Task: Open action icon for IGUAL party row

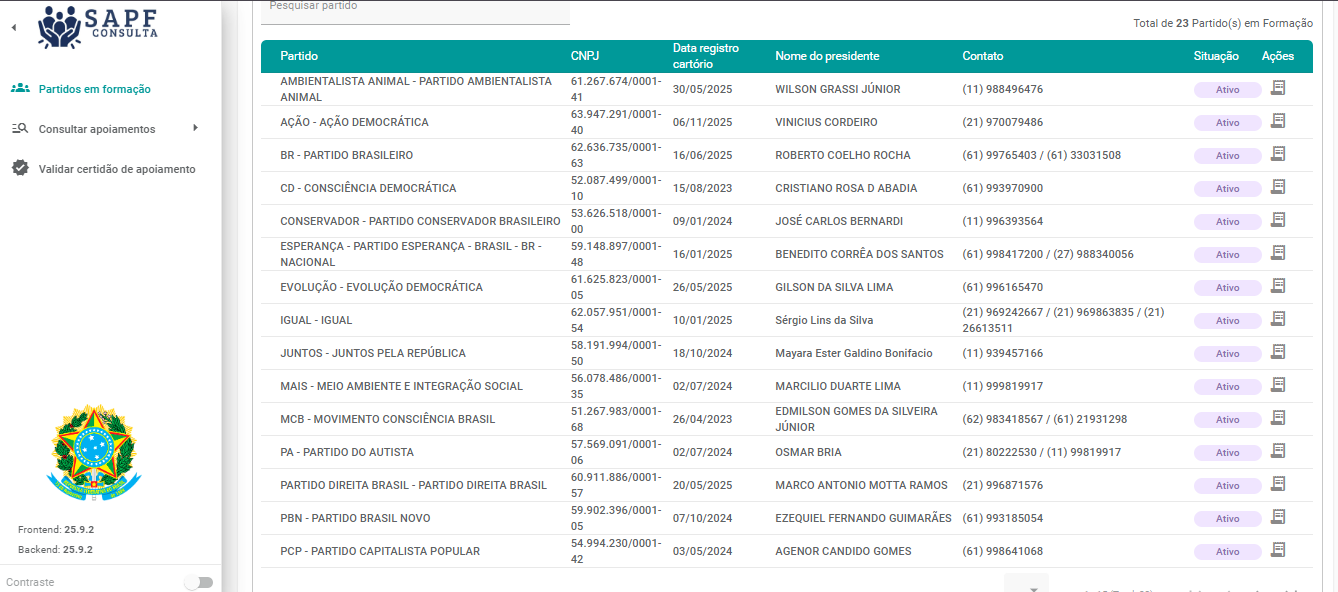Action: (x=1277, y=319)
